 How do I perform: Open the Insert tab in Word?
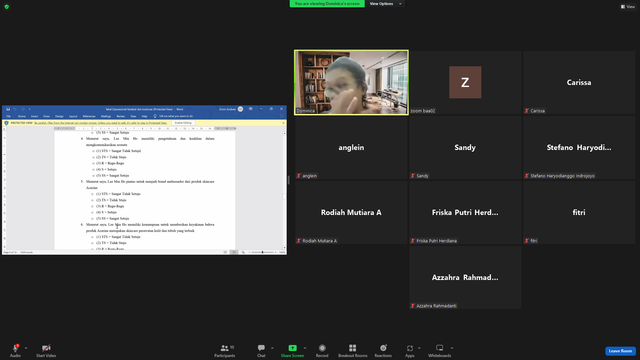(x=34, y=116)
